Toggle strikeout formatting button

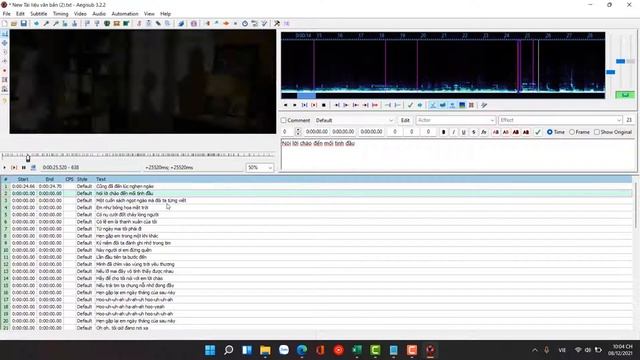point(473,132)
